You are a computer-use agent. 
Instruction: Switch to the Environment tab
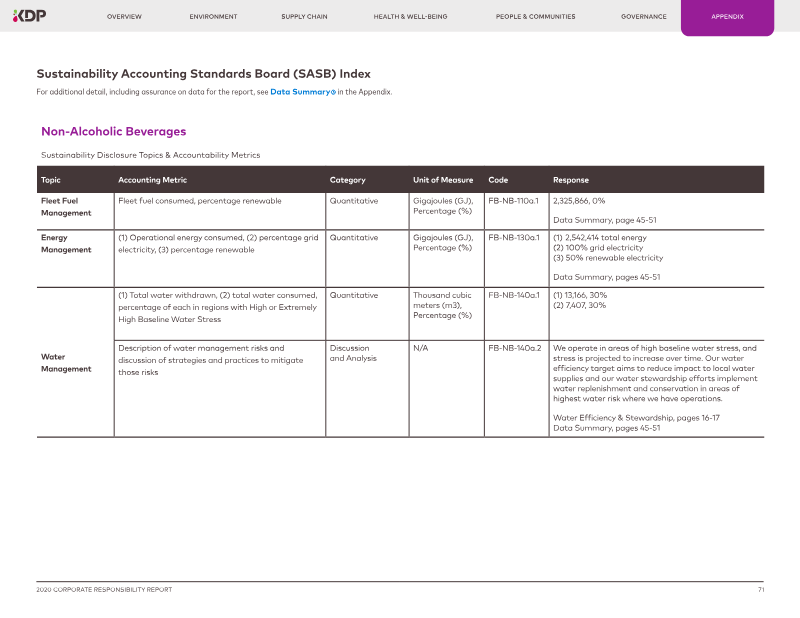[x=213, y=17]
